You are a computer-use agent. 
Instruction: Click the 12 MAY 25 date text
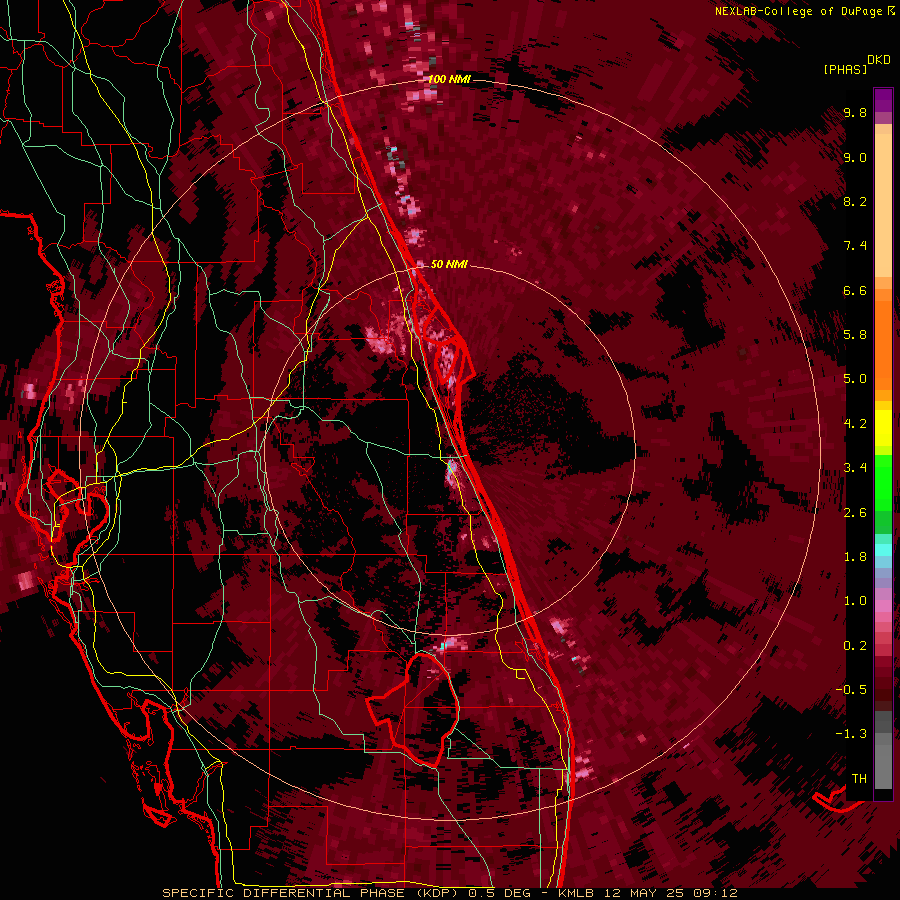[642, 893]
